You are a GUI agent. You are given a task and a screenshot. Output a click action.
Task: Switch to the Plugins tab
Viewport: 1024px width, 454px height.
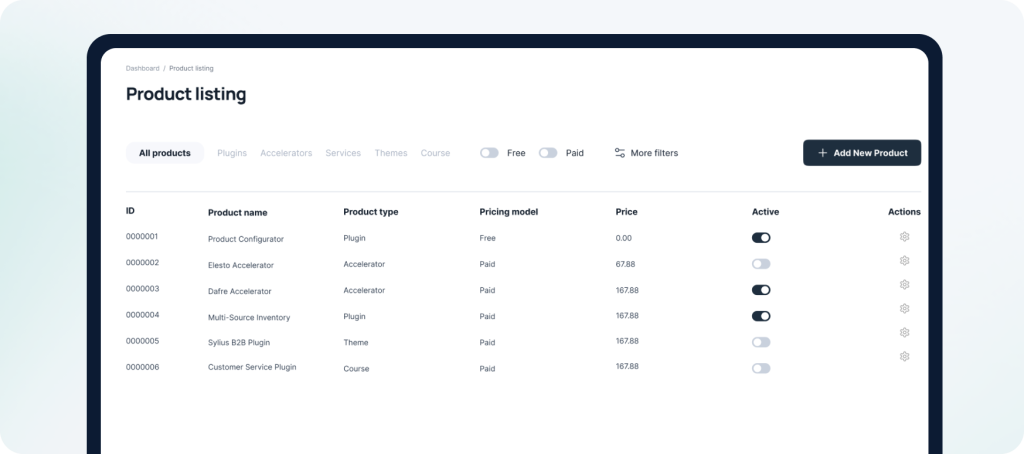click(232, 153)
